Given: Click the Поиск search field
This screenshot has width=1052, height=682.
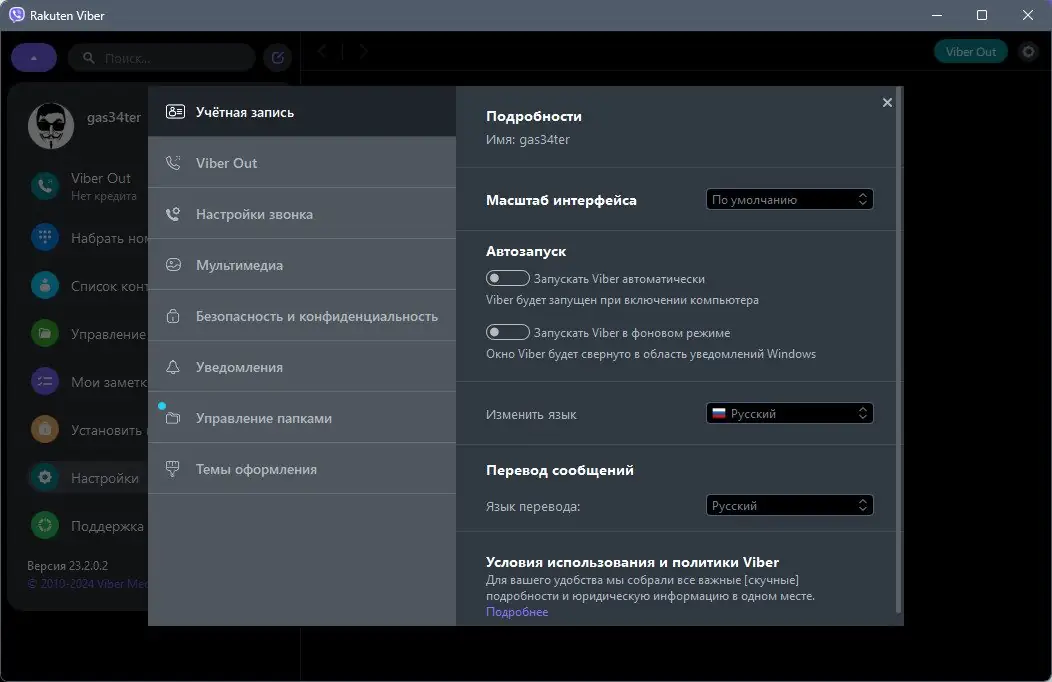Looking at the screenshot, I should coord(160,57).
